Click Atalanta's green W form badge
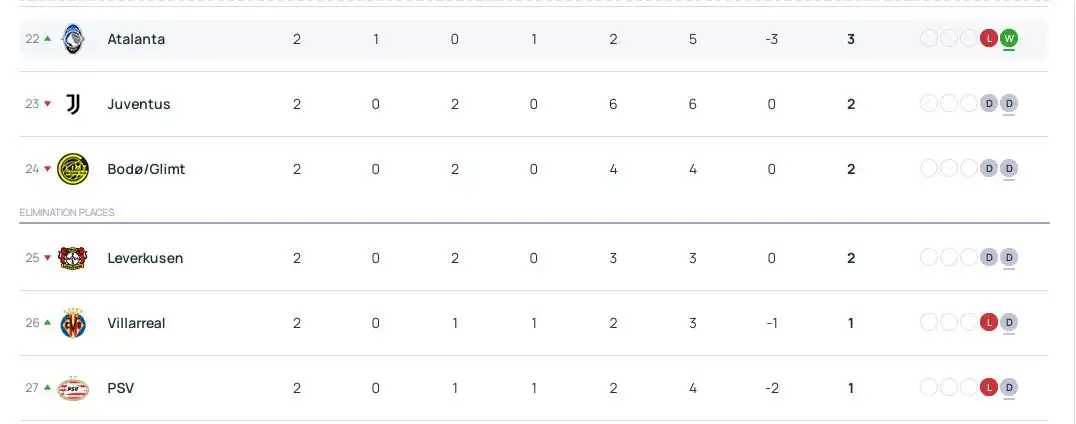The width and height of the screenshot is (1076, 424). pos(1009,39)
